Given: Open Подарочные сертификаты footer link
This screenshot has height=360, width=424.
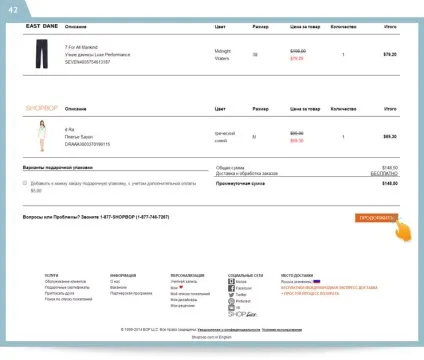Looking at the screenshot, I should (x=67, y=287).
